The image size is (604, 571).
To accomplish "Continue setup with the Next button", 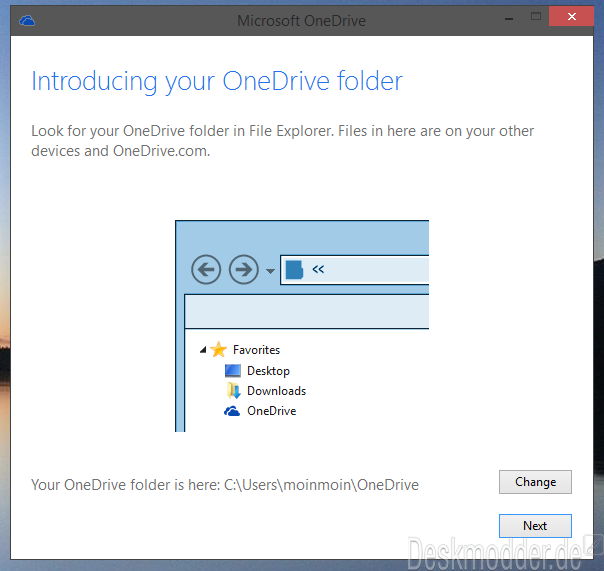I will (535, 526).
